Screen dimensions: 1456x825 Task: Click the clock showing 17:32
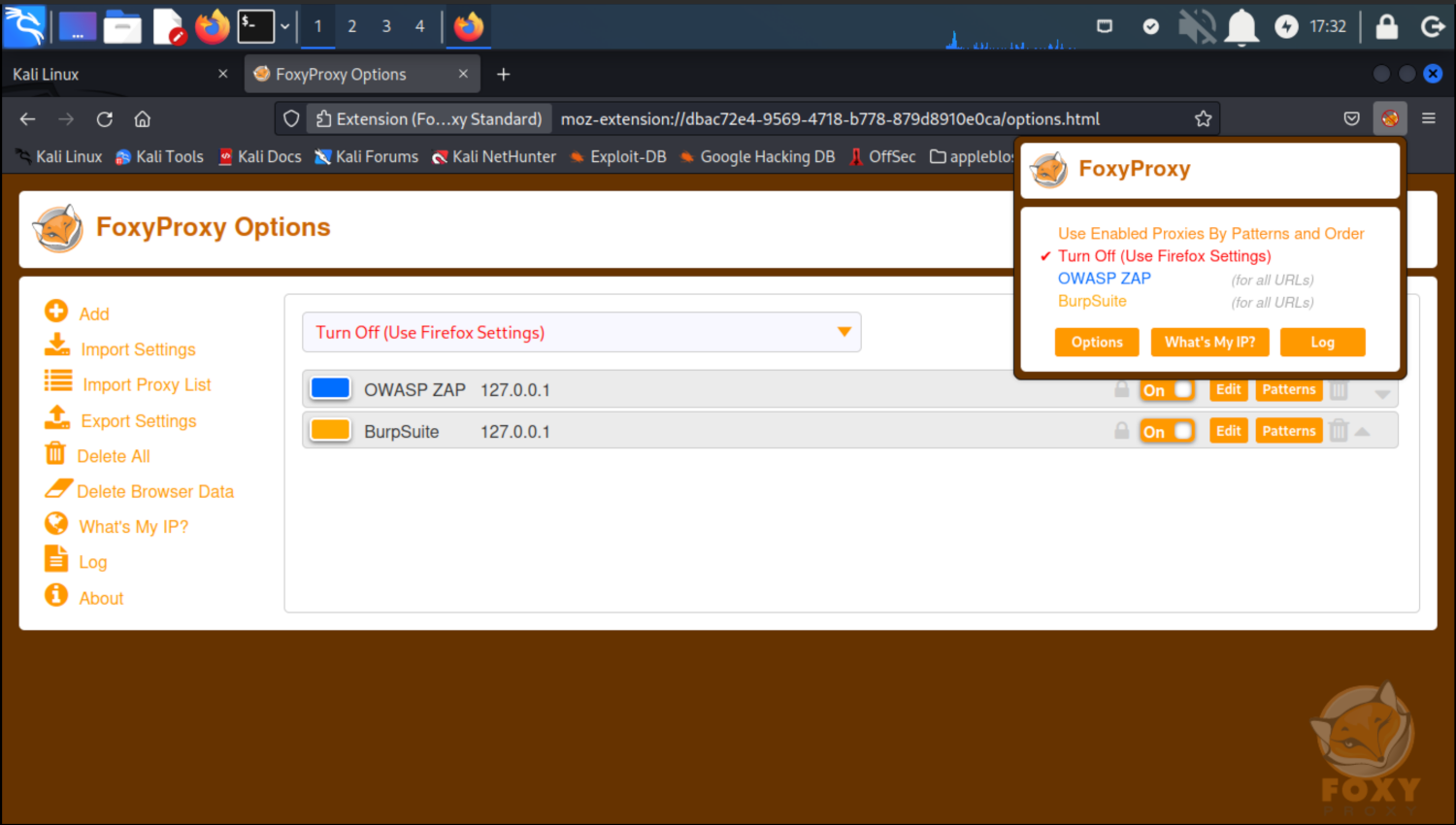pos(1328,26)
